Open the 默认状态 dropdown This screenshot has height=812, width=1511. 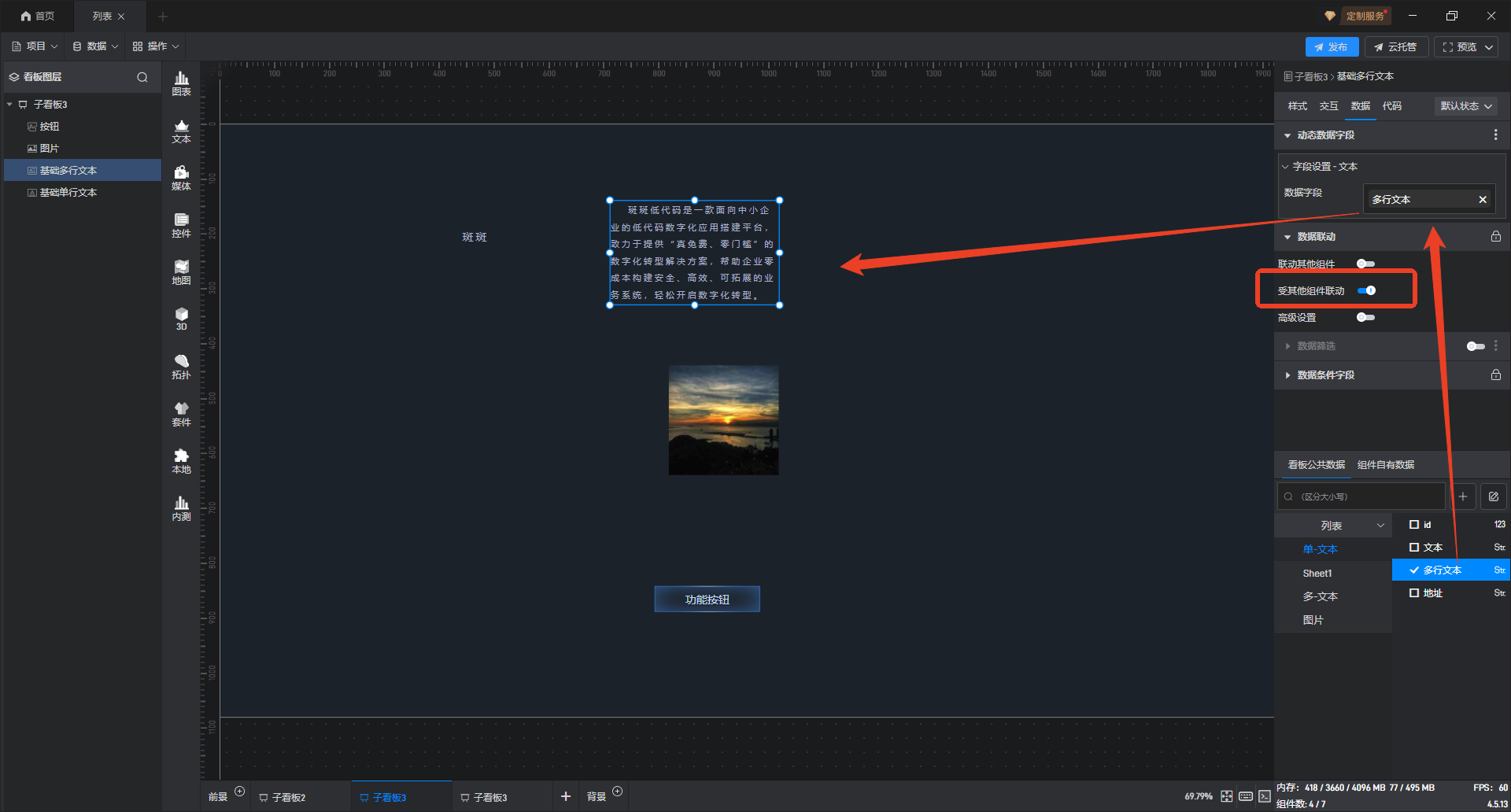pyautogui.click(x=1465, y=106)
